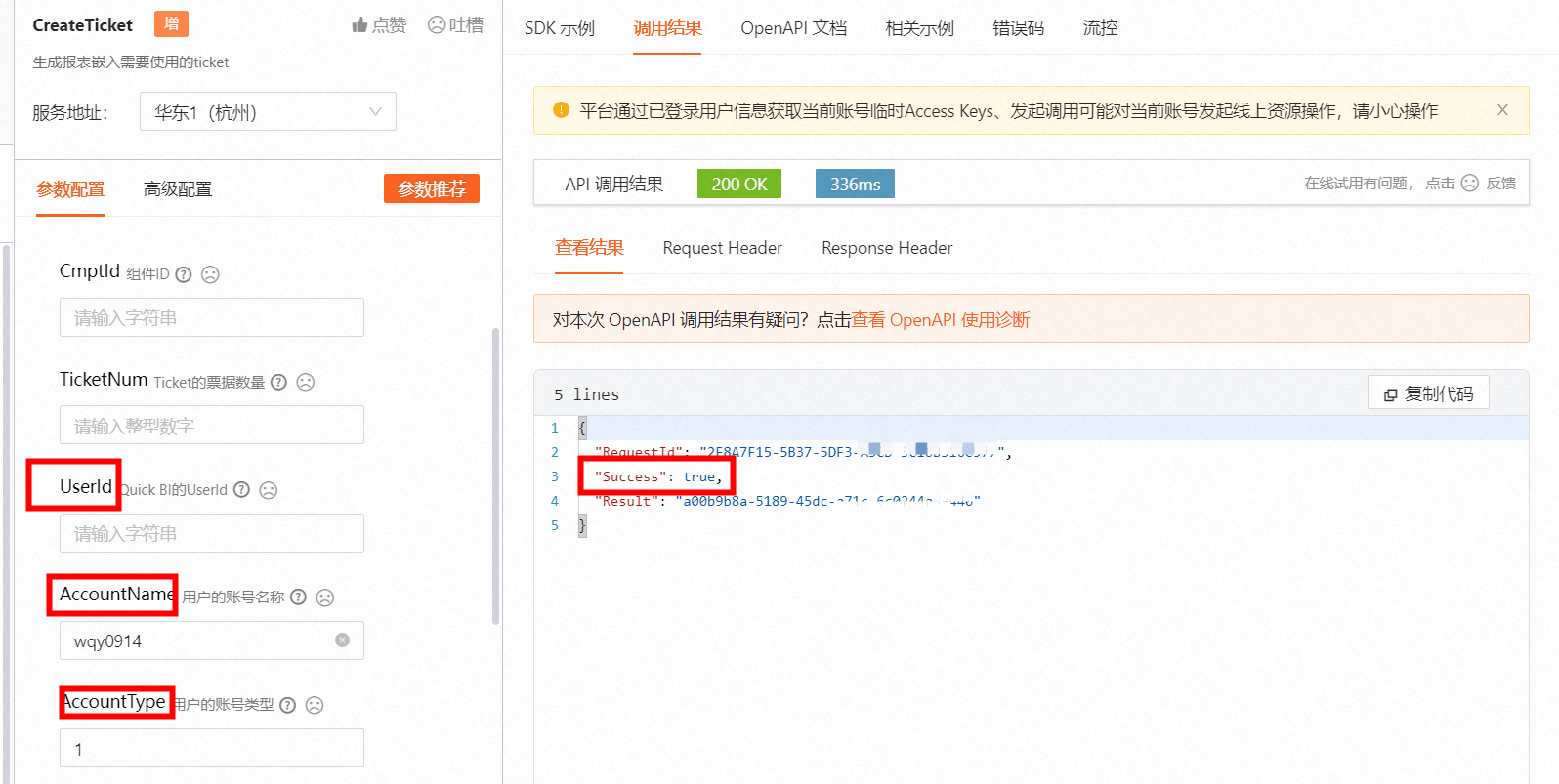The width and height of the screenshot is (1559, 784).
Task: Click help icon beside TicketNum label
Action: tap(278, 383)
